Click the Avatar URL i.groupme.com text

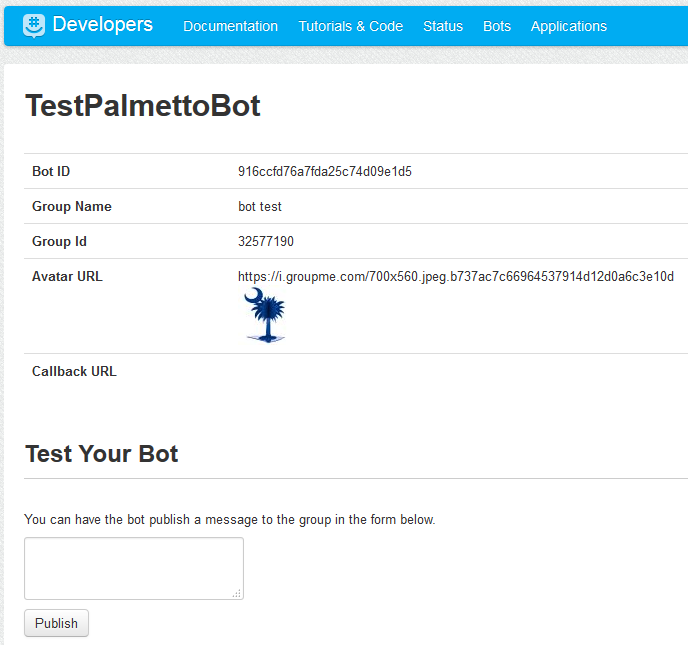[x=456, y=276]
